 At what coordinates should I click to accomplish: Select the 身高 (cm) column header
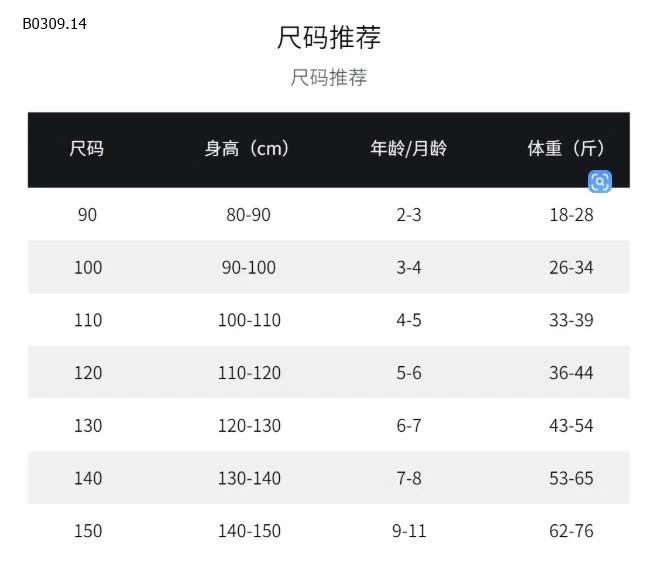(x=247, y=149)
